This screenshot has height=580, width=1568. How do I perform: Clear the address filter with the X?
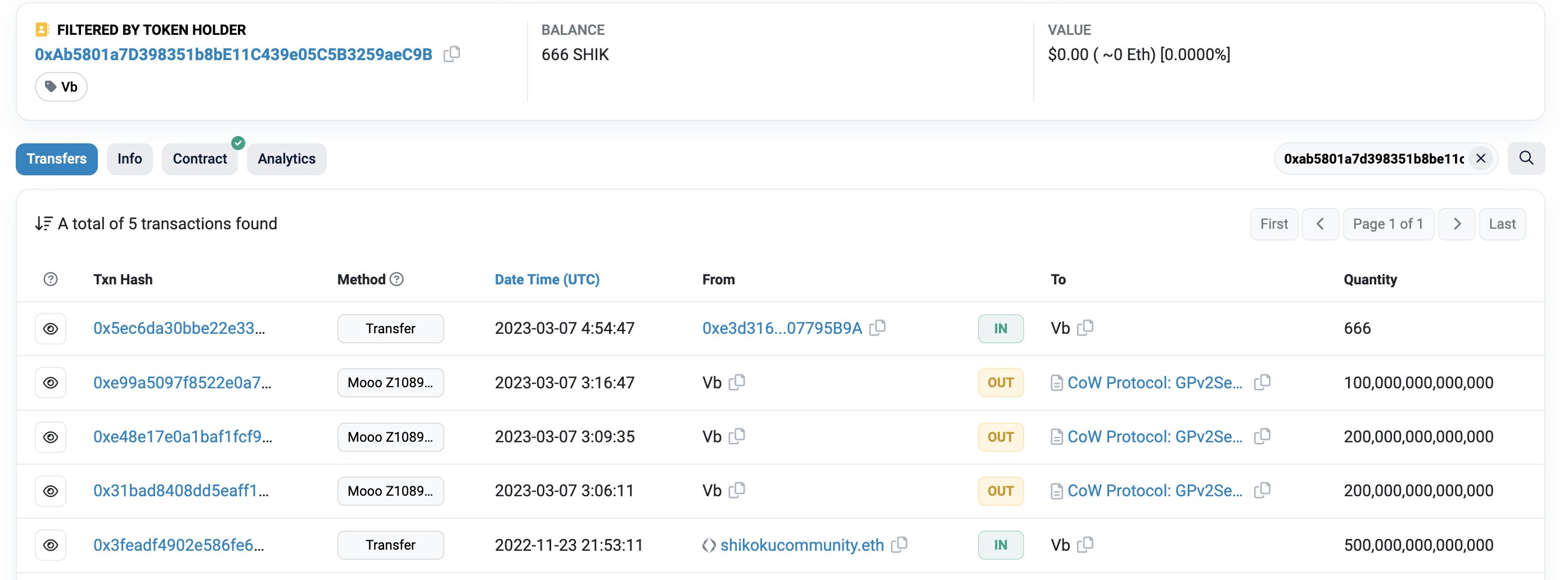[x=1480, y=158]
